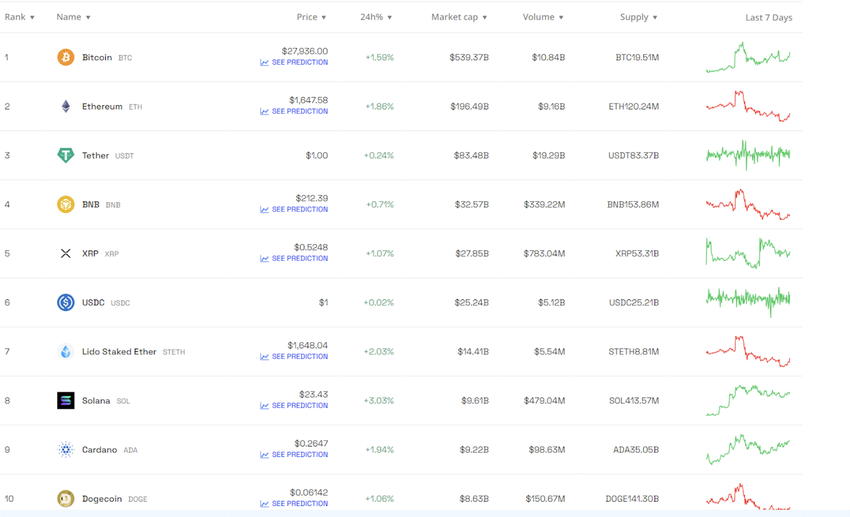Open Bitcoin's last 7 days sparkline

748,57
